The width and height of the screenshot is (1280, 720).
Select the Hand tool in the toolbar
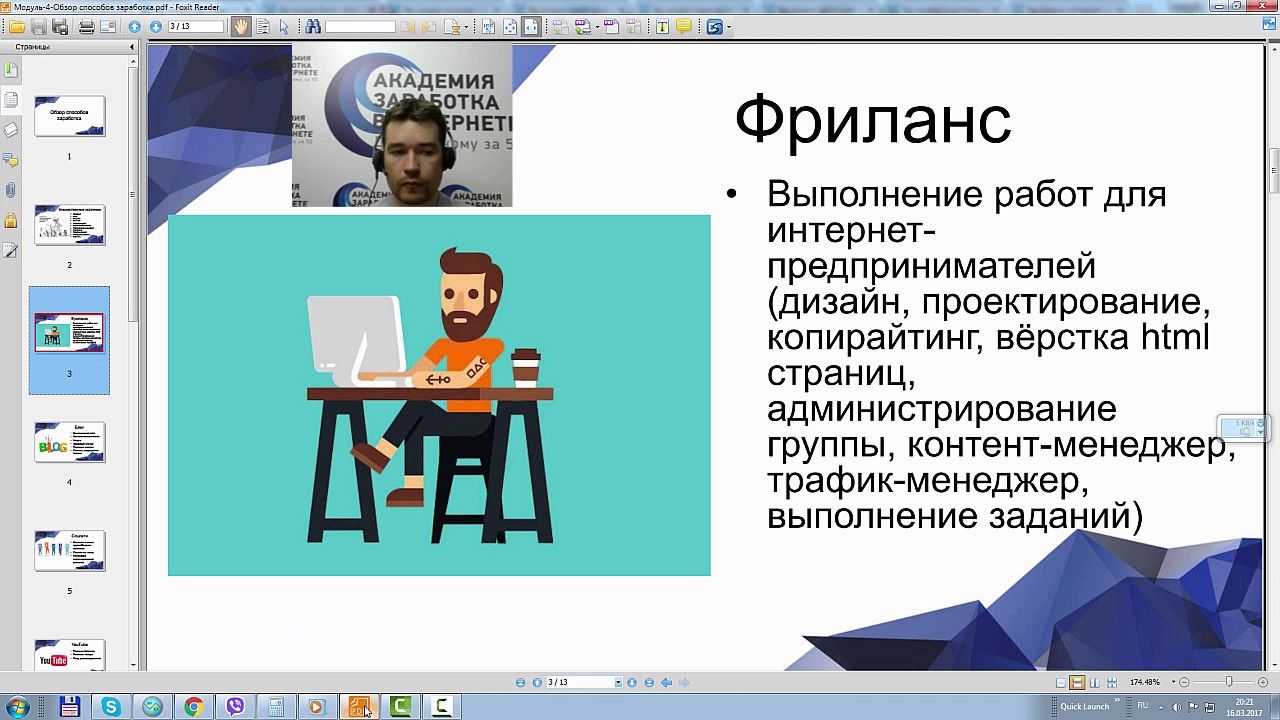[242, 27]
